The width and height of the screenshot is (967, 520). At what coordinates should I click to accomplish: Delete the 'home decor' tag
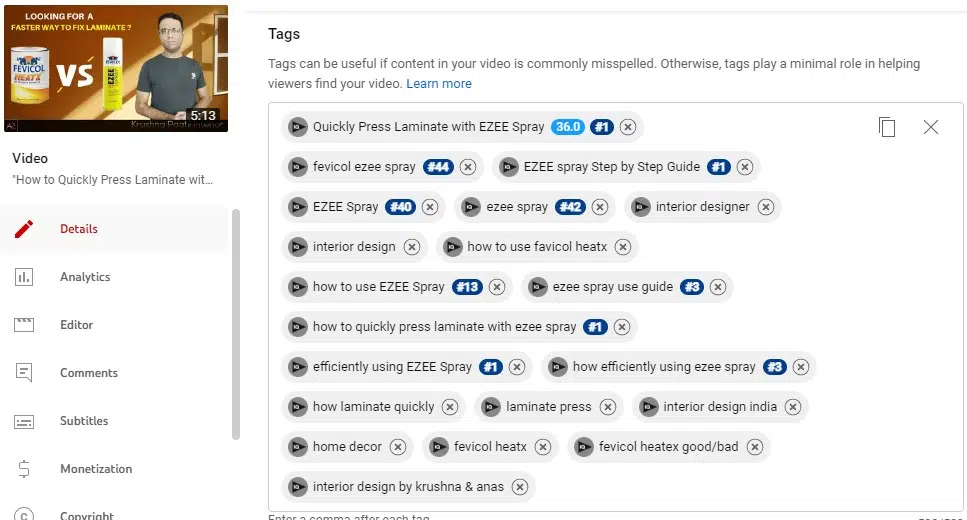(398, 447)
